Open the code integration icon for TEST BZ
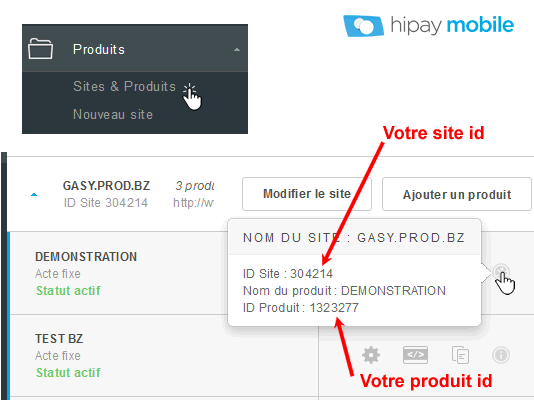Screen dimensions: 534x400 (x=415, y=355)
